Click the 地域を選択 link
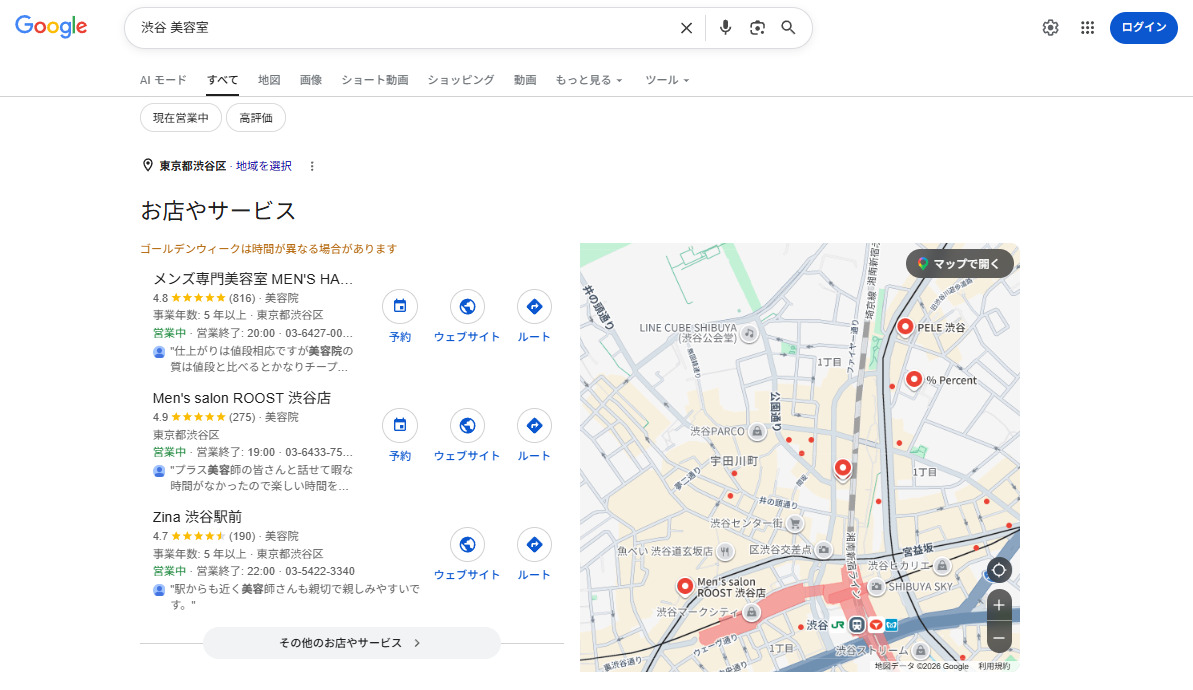This screenshot has width=1193, height=690. 263,166
